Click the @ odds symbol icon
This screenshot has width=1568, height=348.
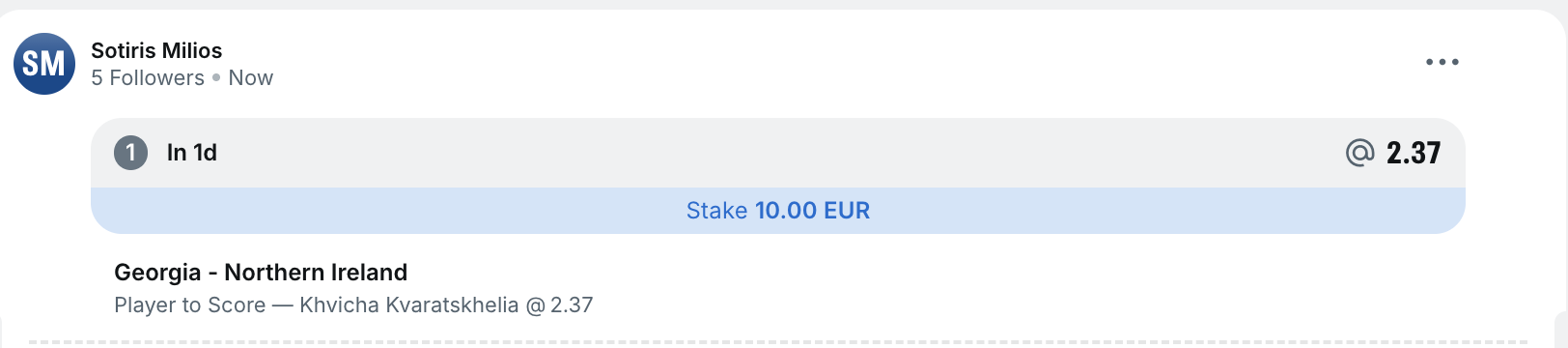click(1359, 153)
